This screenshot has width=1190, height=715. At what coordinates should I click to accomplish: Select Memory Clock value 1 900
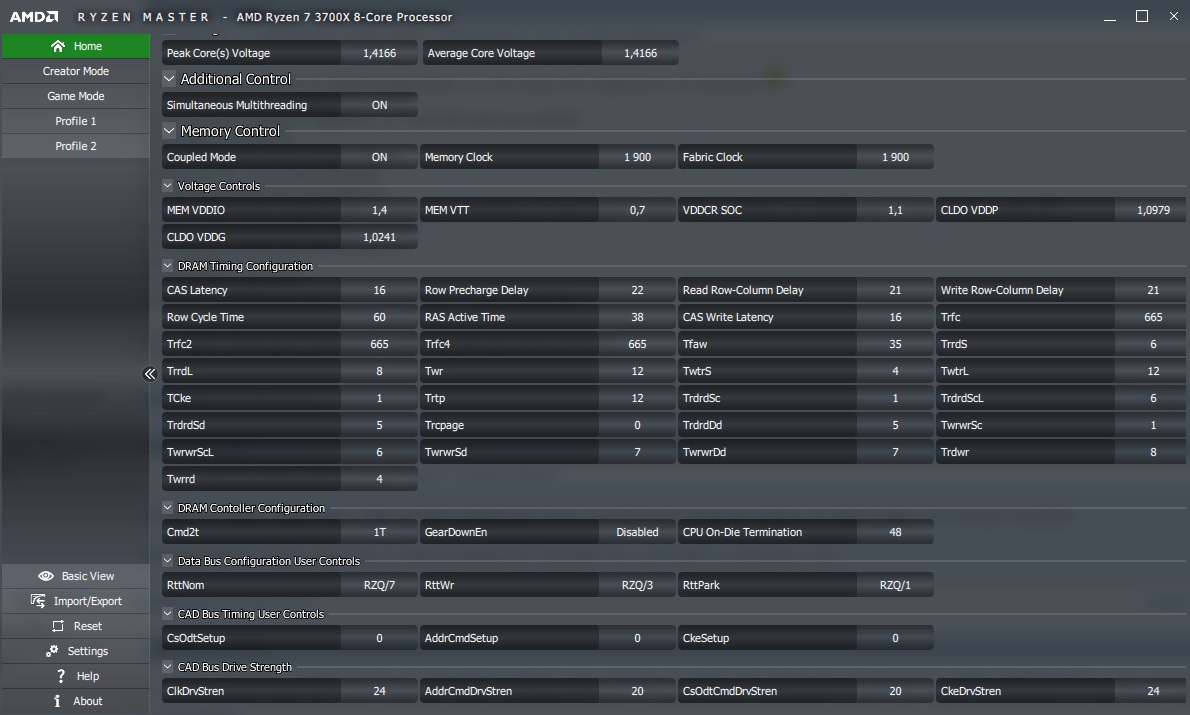click(x=638, y=157)
